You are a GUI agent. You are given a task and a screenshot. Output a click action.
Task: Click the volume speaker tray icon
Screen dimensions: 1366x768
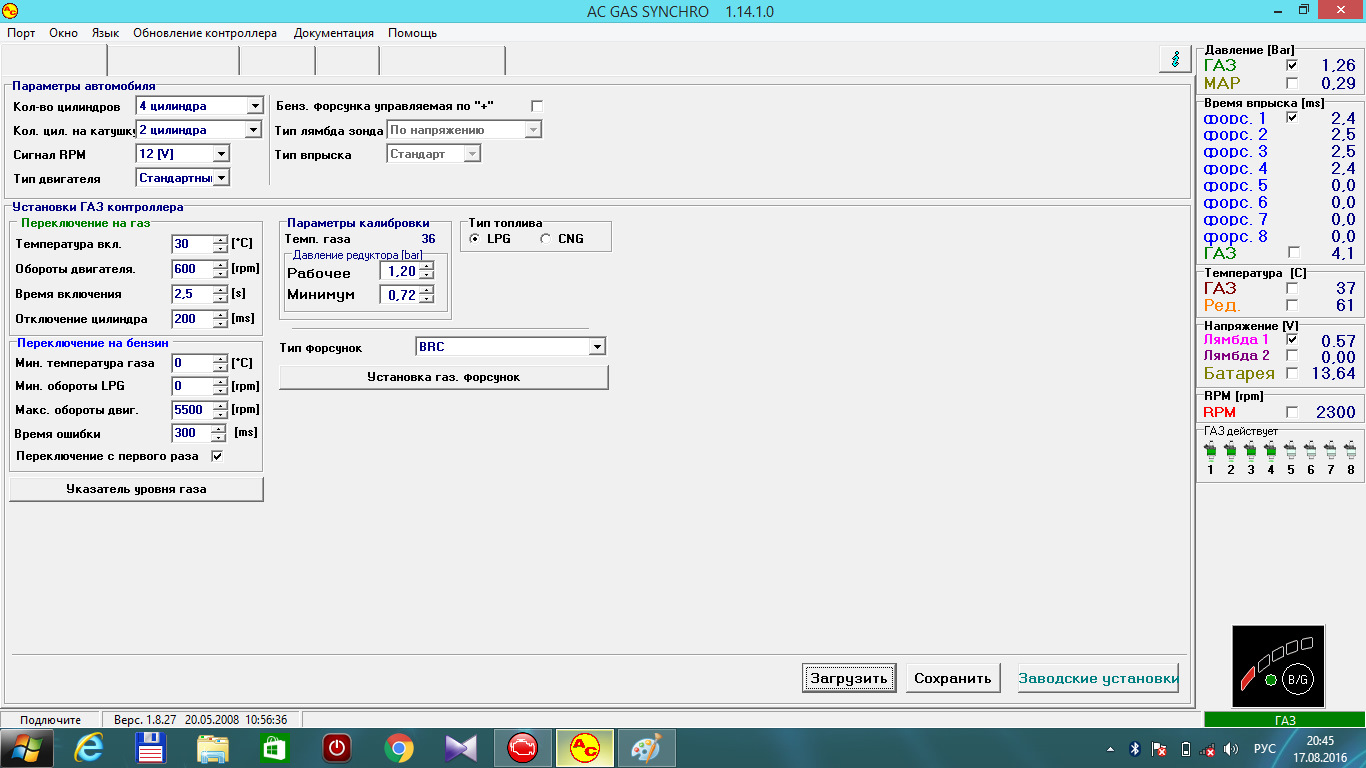tap(1230, 748)
